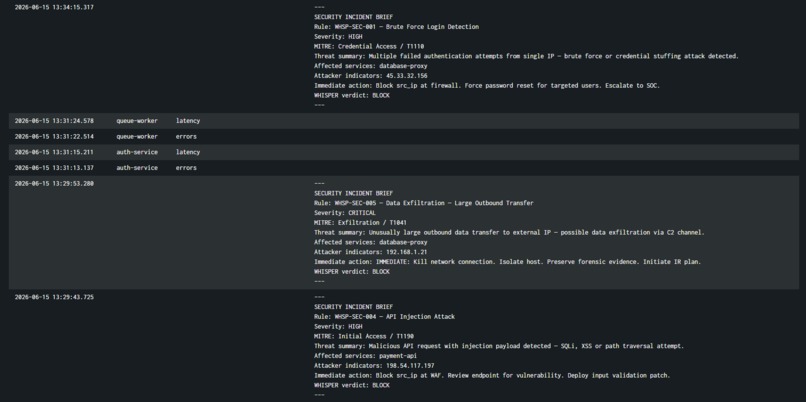This screenshot has width=806, height=402.
Task: Click timestamp 2026-06-15 13:29:43.725
Action: coord(54,297)
